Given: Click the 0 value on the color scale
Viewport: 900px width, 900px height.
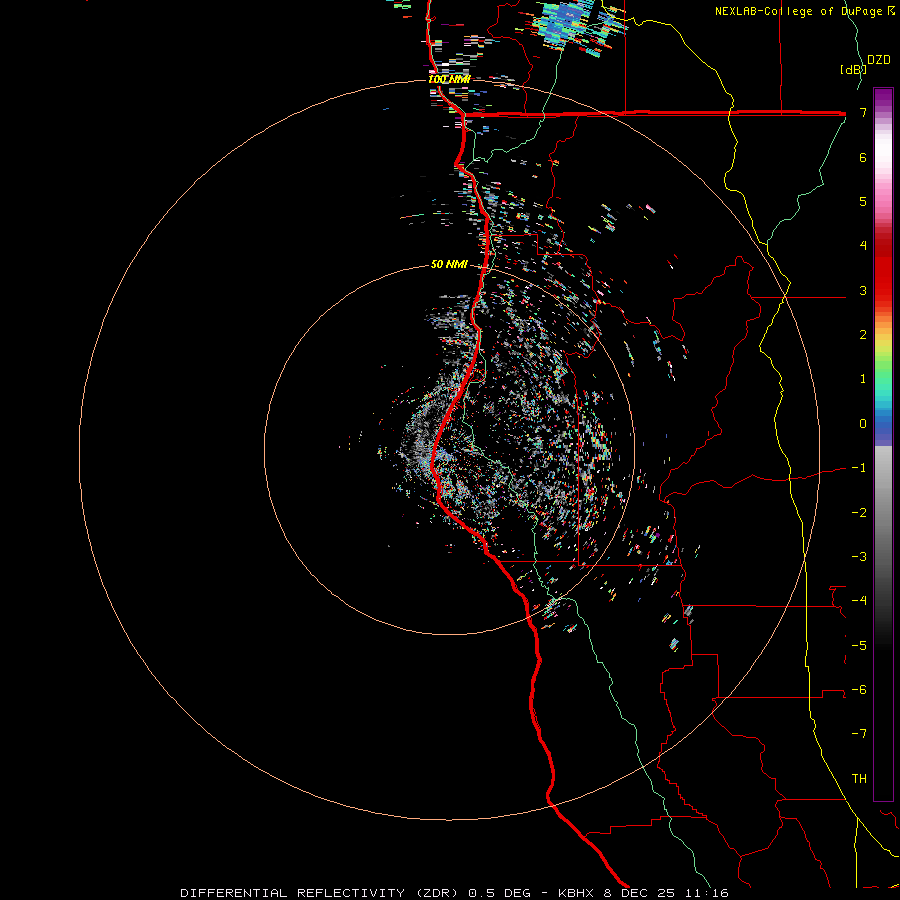Looking at the screenshot, I should click(863, 424).
